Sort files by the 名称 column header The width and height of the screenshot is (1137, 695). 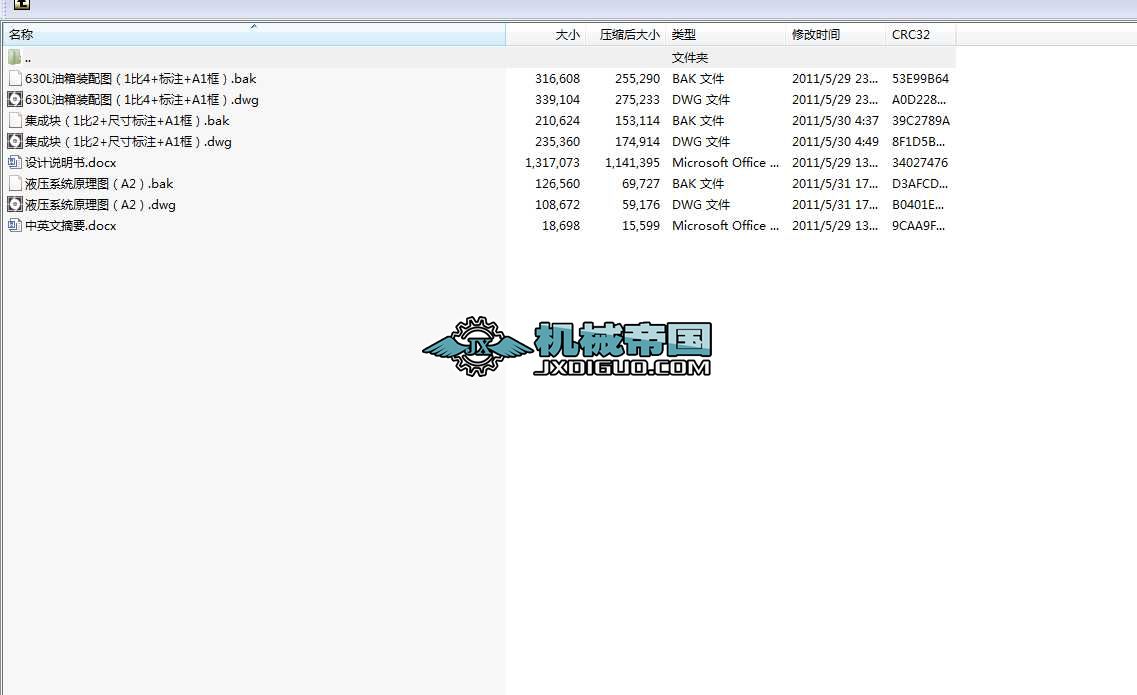click(x=21, y=35)
